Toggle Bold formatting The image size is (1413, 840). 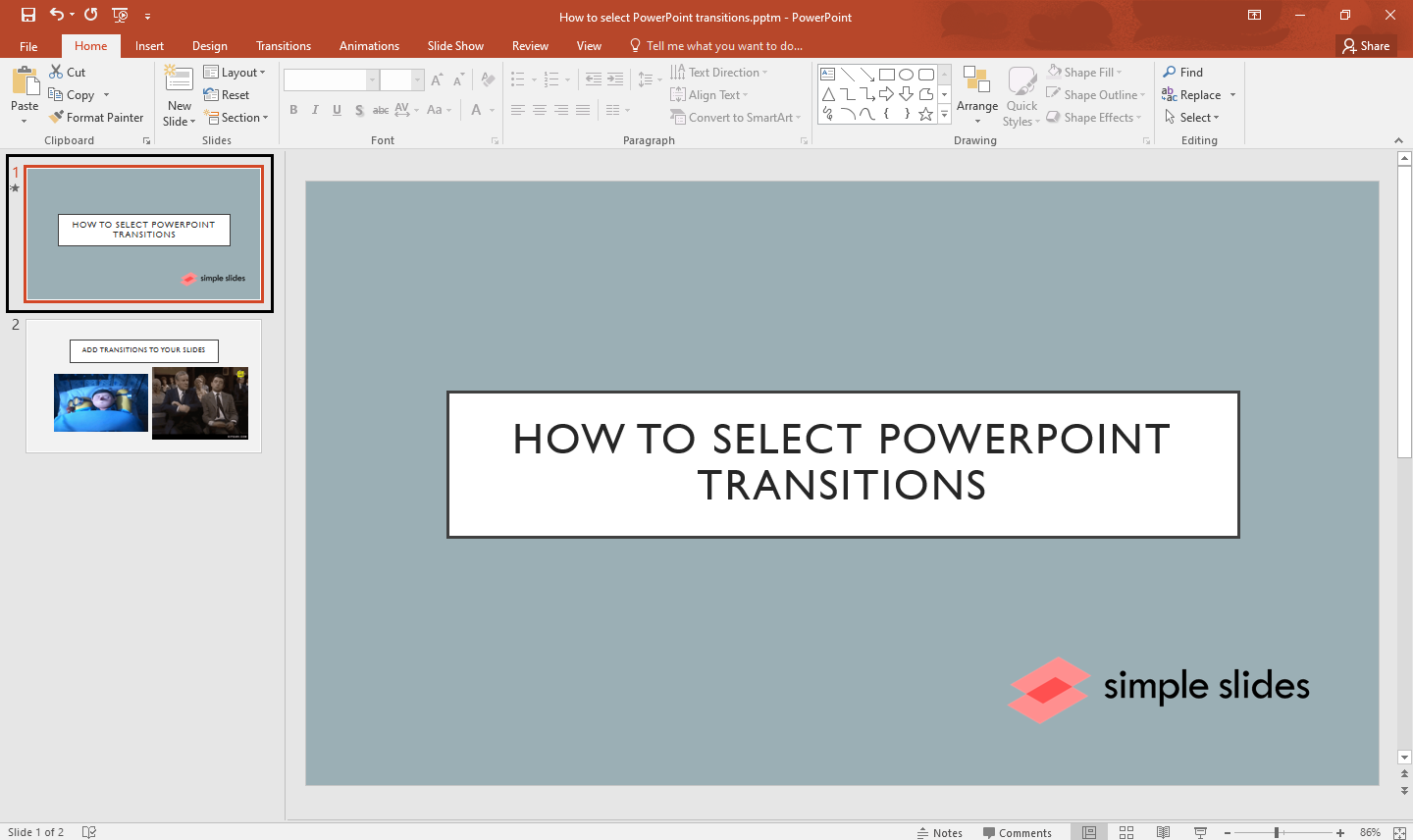[x=293, y=110]
